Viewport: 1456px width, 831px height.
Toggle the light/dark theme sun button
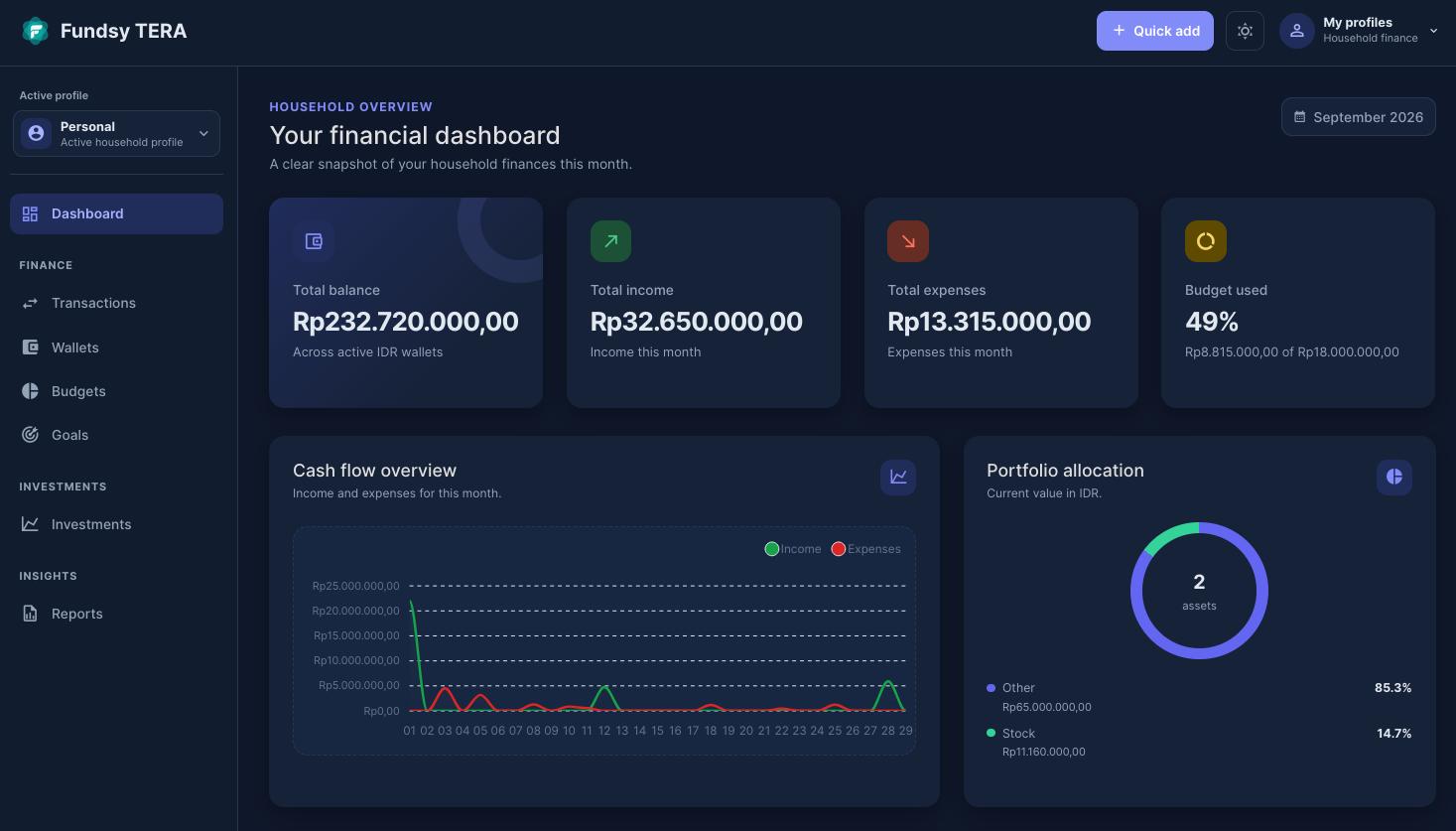point(1245,31)
